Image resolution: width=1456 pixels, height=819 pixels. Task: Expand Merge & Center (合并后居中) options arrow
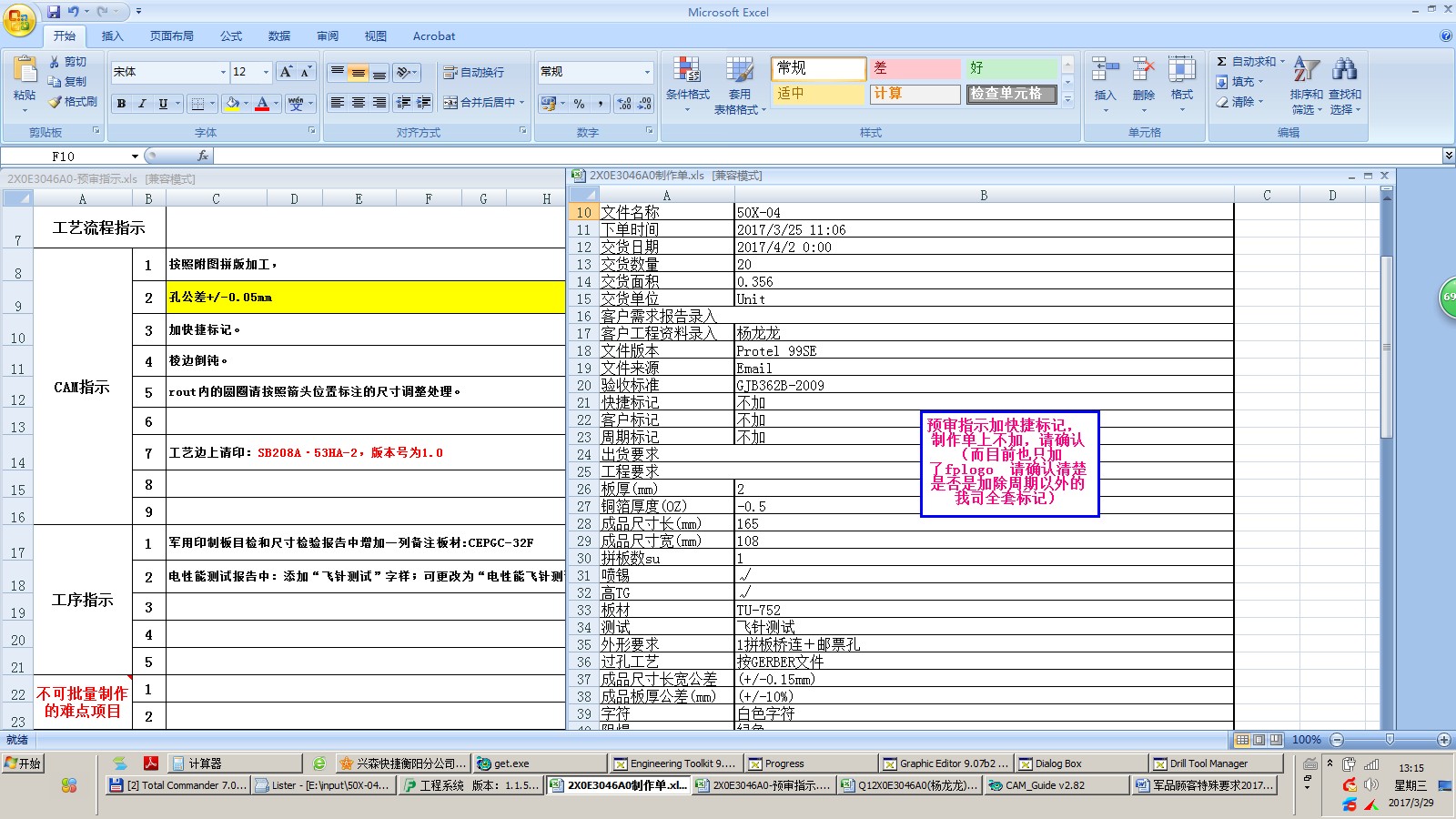(x=522, y=102)
